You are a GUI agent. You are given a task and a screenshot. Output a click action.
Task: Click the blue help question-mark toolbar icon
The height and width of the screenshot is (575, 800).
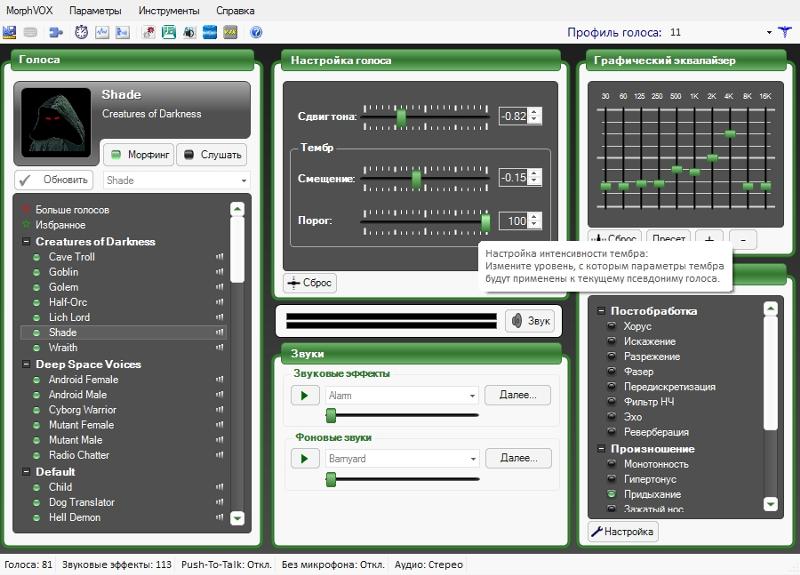[x=256, y=33]
